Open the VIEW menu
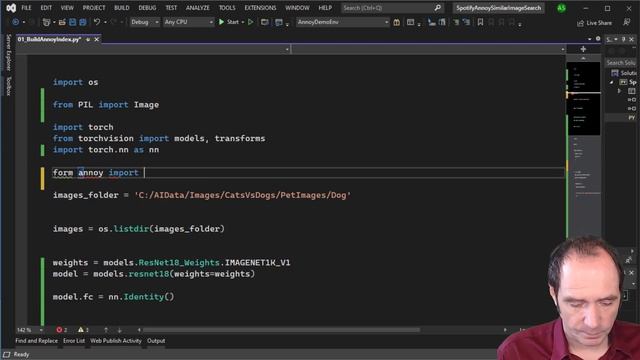 [67, 8]
